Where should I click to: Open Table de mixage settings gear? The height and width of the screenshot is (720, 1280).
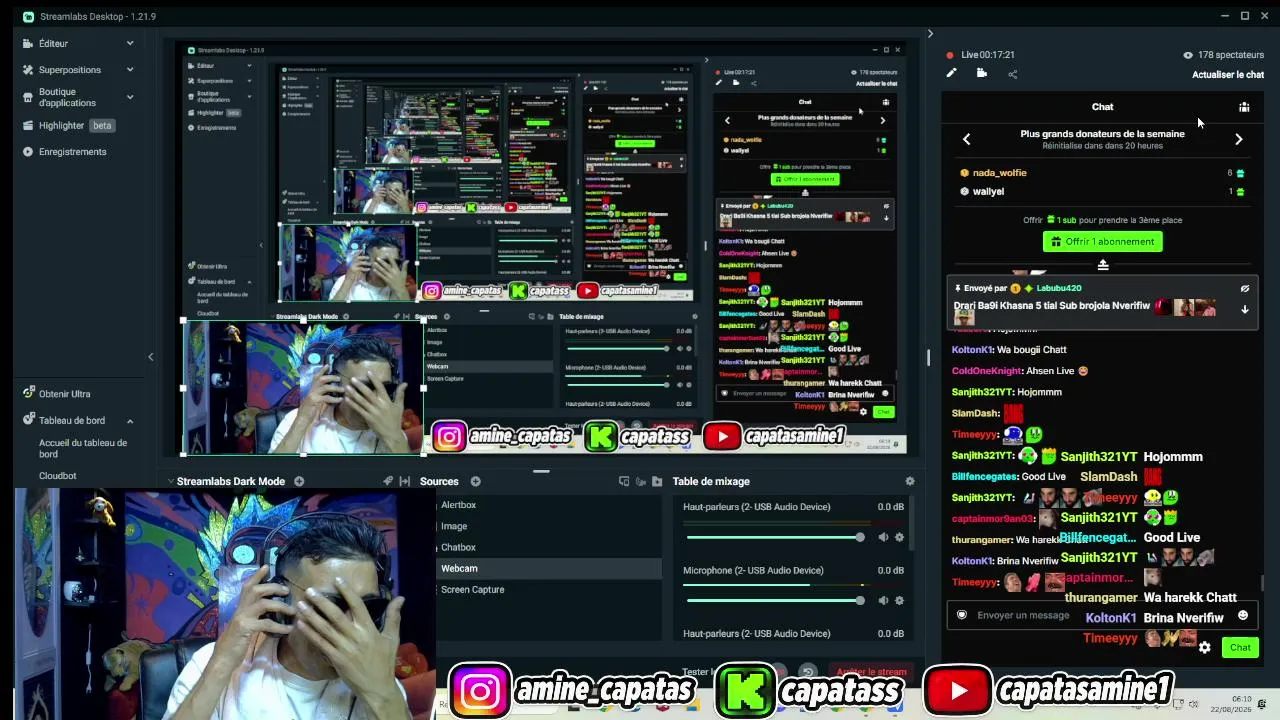point(909,482)
